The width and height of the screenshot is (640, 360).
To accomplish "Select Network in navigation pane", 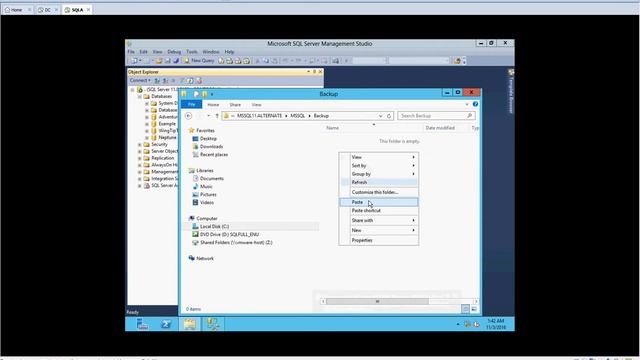I will pyautogui.click(x=204, y=258).
